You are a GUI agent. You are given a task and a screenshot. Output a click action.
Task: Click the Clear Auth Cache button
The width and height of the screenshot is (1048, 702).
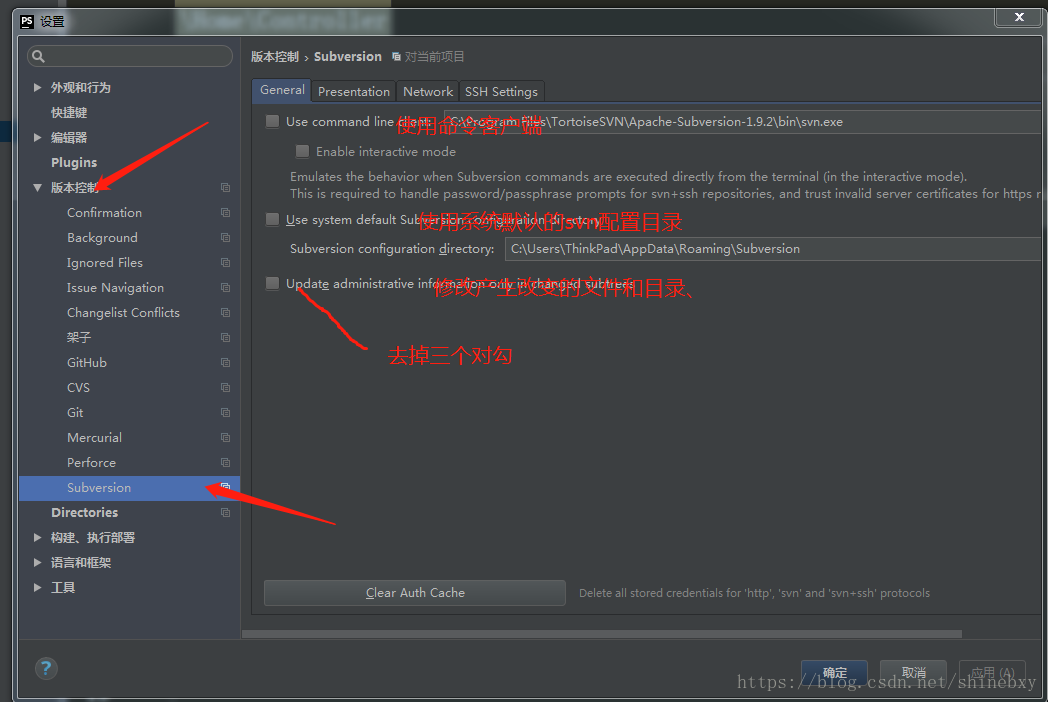point(414,593)
